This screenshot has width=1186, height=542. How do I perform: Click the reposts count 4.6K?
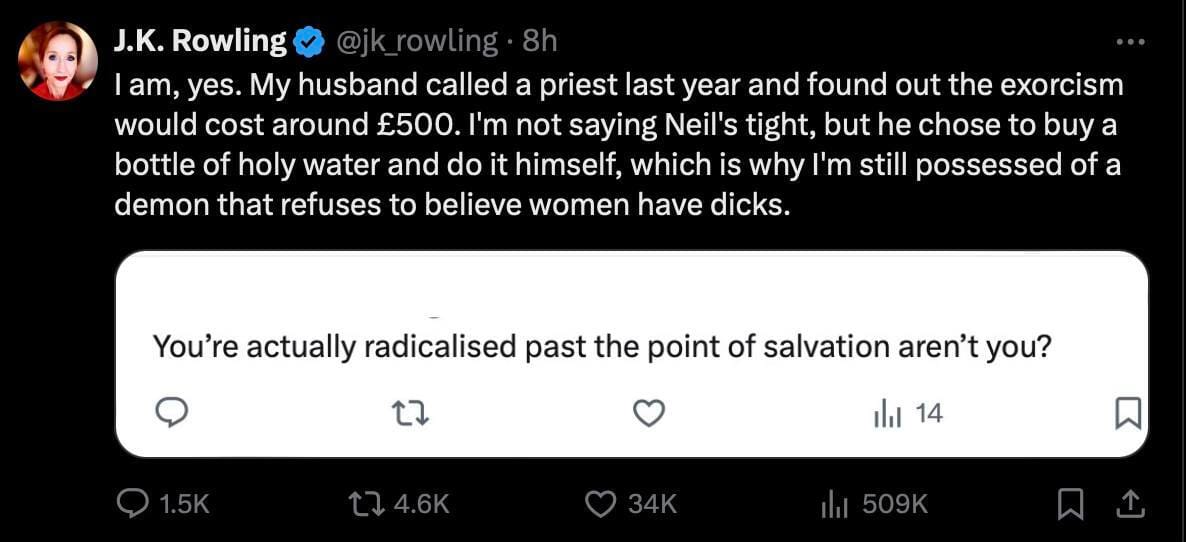420,505
